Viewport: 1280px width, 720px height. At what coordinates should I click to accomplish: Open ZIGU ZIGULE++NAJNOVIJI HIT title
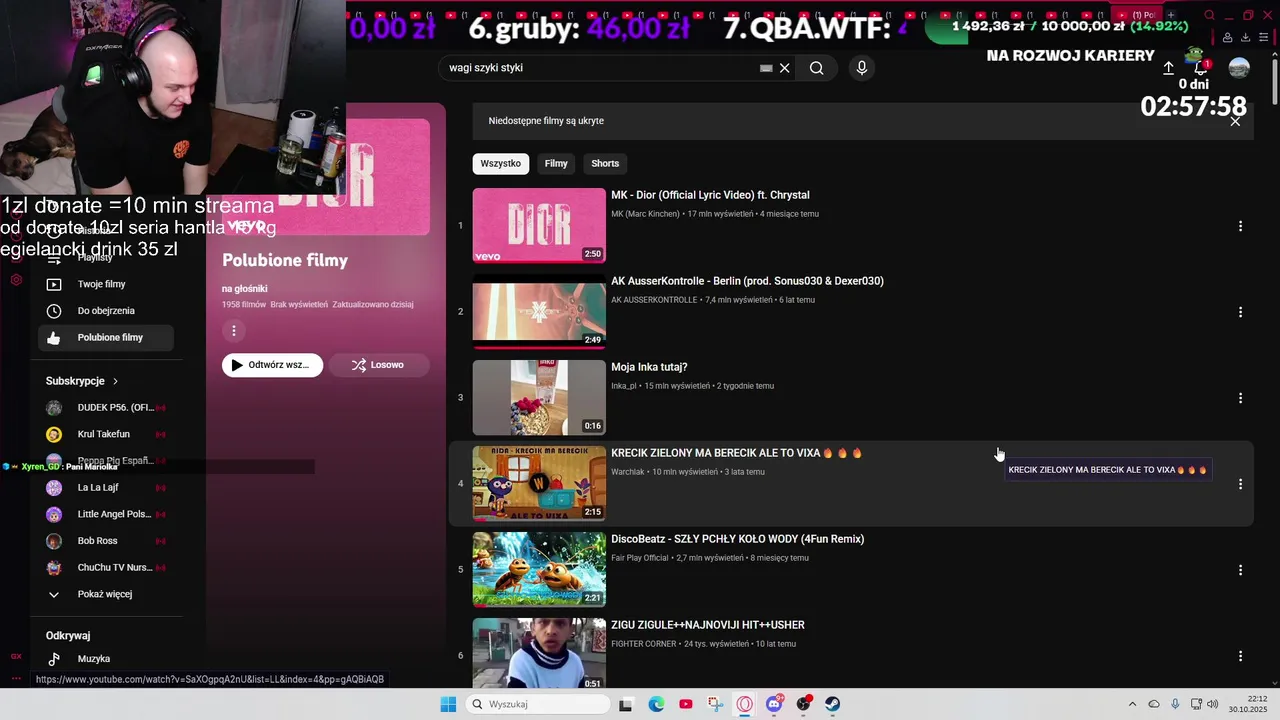[708, 625]
